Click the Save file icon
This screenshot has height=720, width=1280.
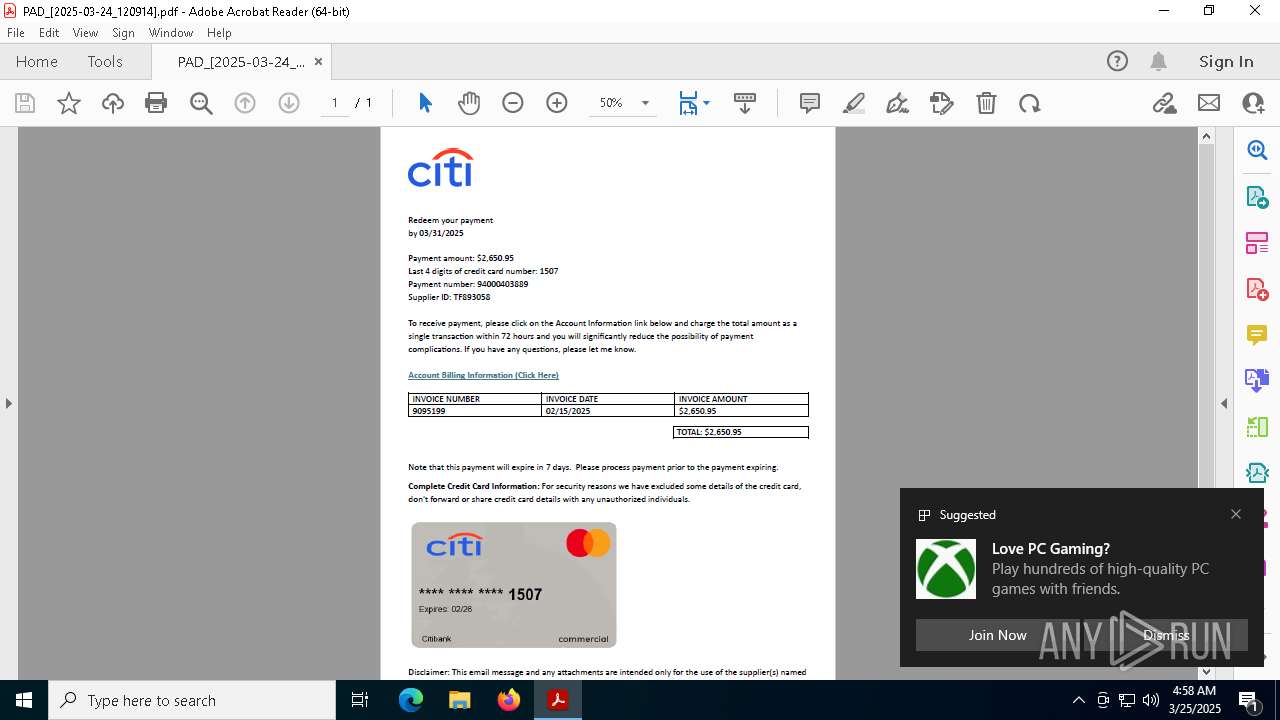(25, 103)
